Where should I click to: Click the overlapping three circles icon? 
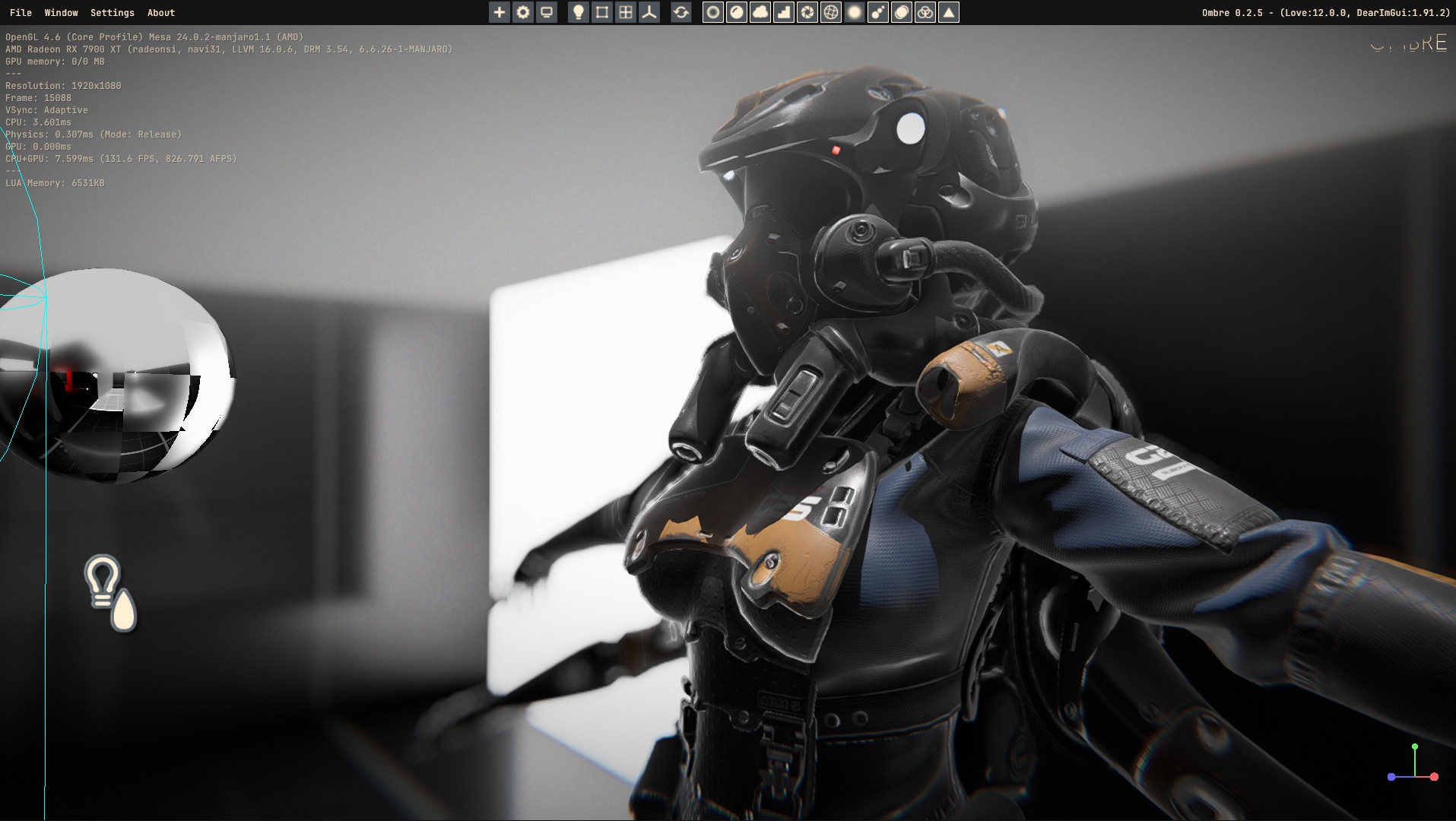[925, 12]
